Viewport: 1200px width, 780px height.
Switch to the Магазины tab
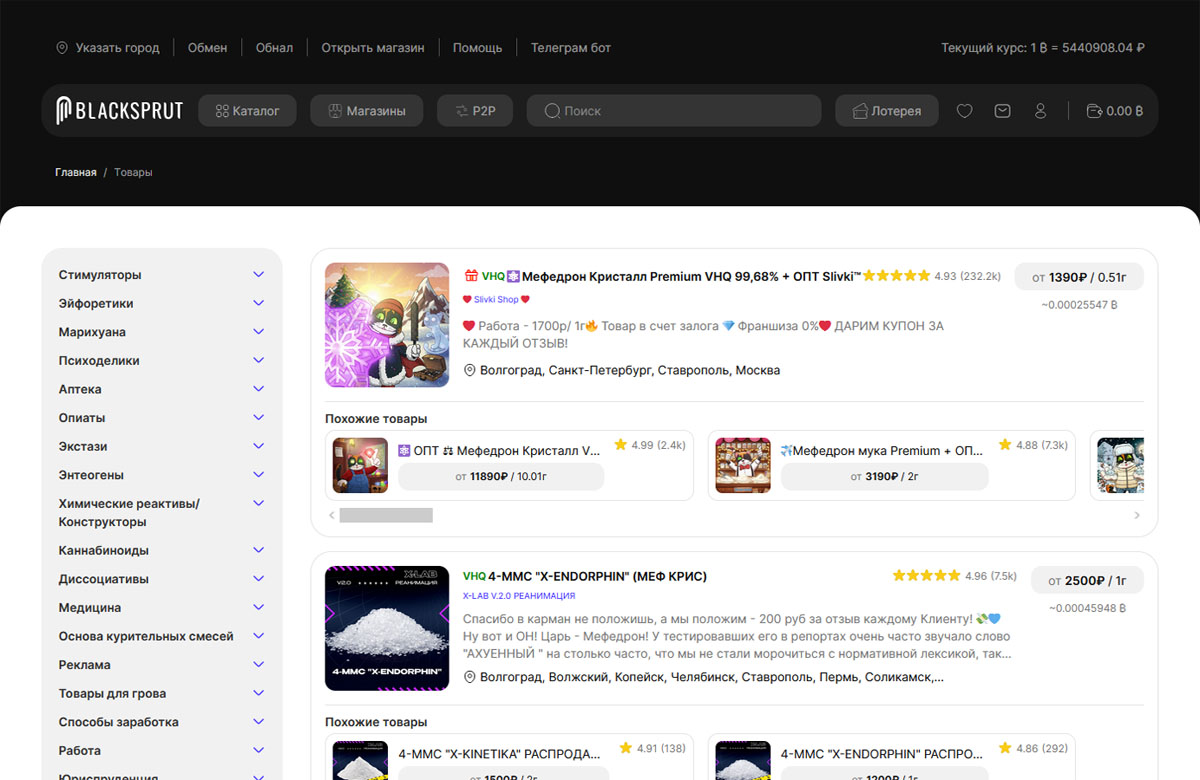(366, 110)
